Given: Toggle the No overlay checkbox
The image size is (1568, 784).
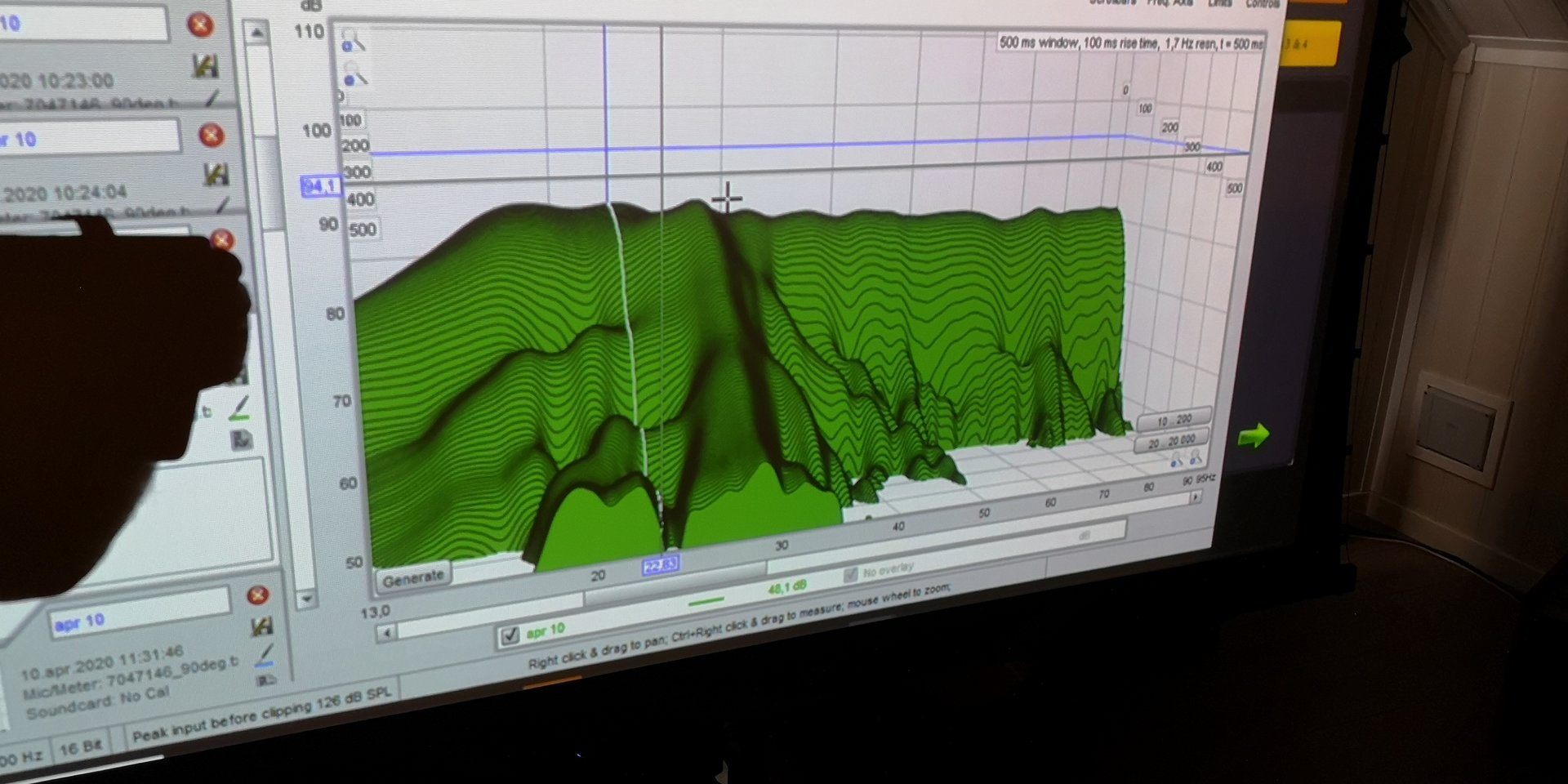Looking at the screenshot, I should 850,575.
